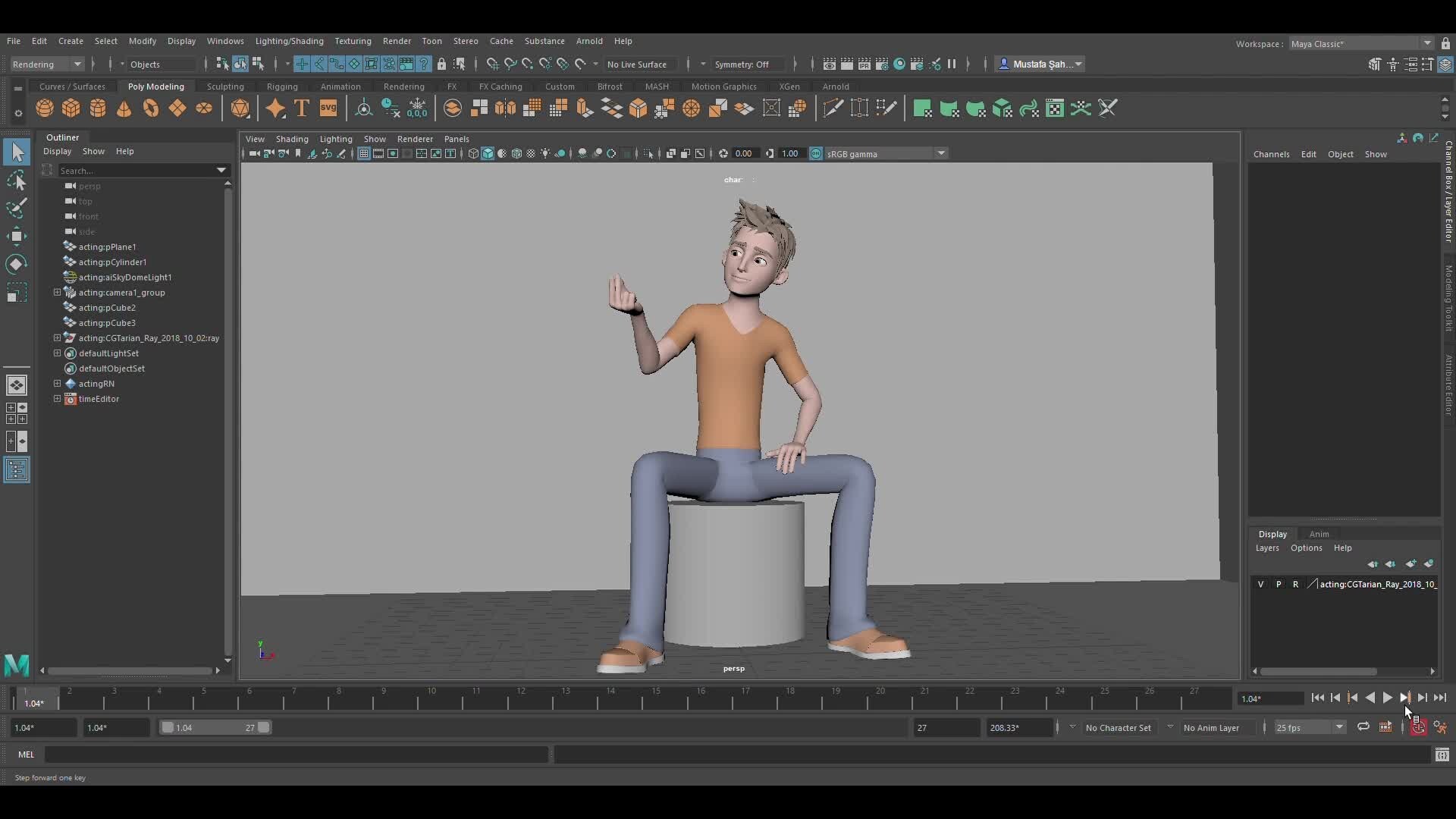
Task: Open the Layers menu in the layer editor
Action: point(1267,548)
